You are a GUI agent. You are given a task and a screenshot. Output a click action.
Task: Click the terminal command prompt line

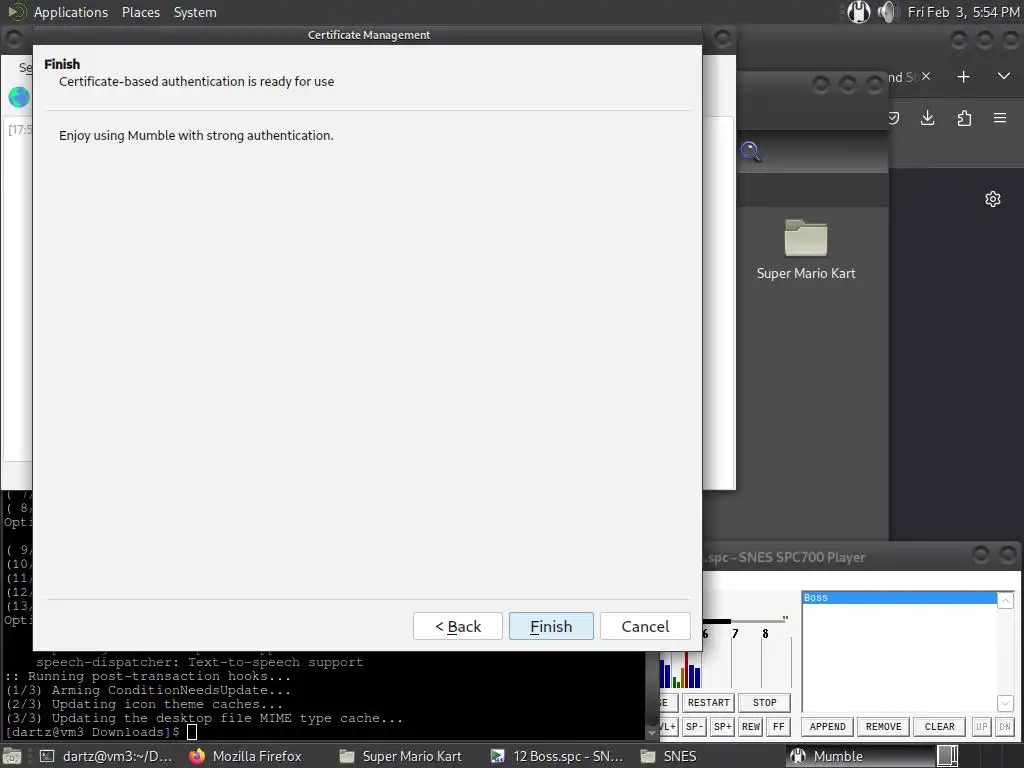(x=101, y=732)
